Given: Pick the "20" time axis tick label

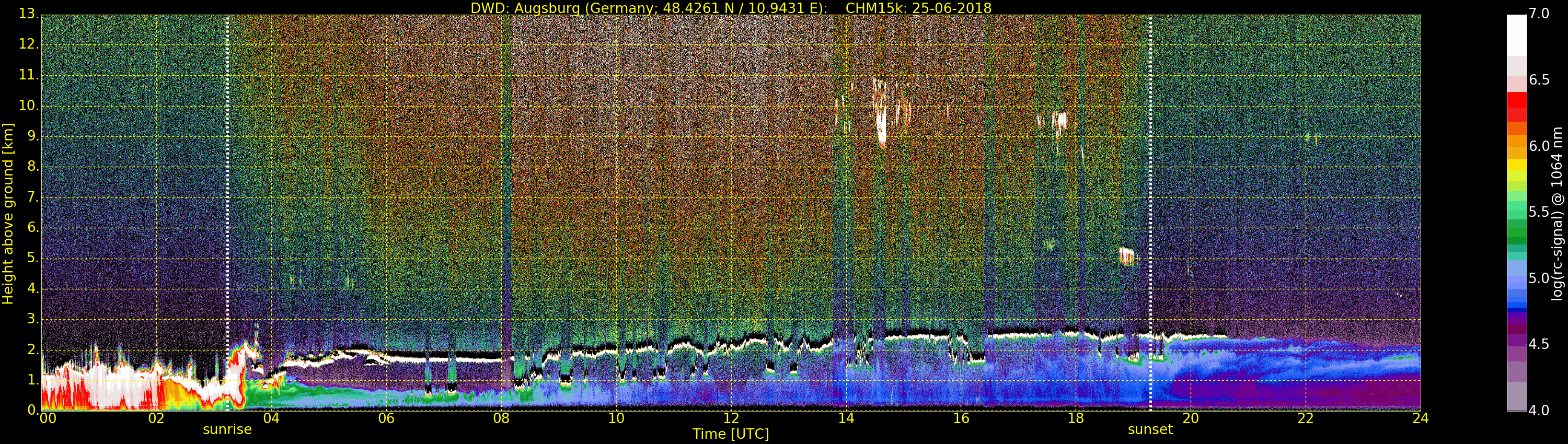Looking at the screenshot, I should pos(1191,418).
